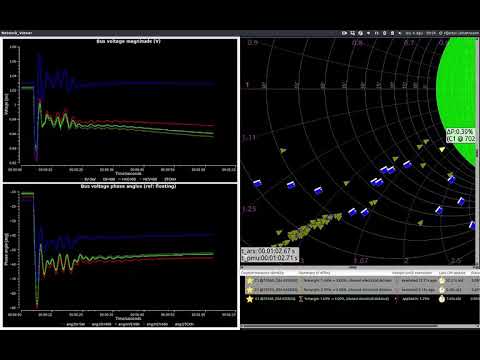The width and height of the screenshot is (480, 360).
Task: Click the hourglass icon in the black table row
Action: pos(301,299)
